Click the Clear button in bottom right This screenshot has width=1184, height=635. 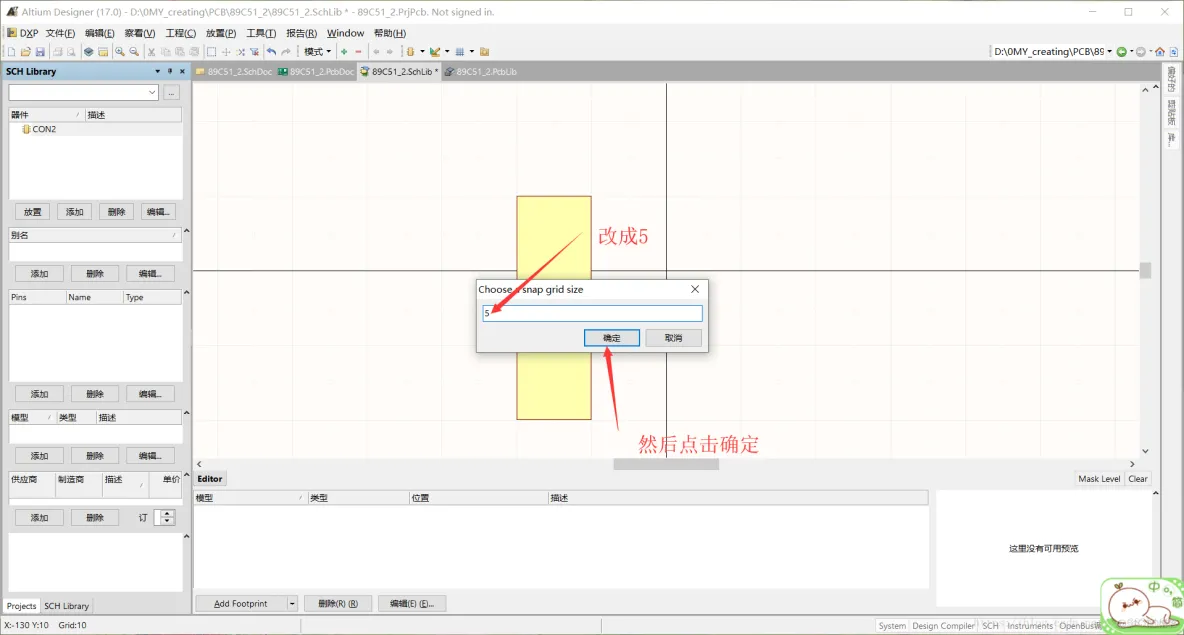[1138, 479]
